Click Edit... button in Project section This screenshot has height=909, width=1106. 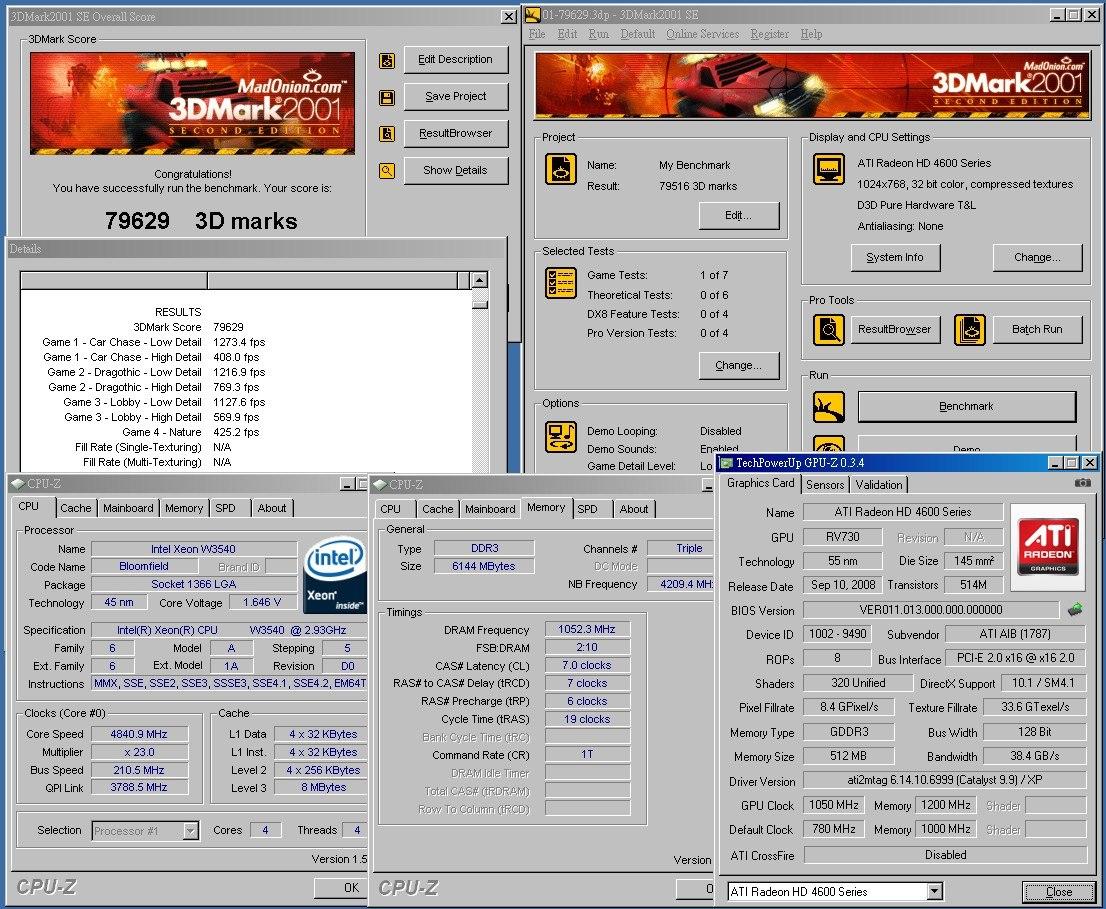(x=739, y=216)
